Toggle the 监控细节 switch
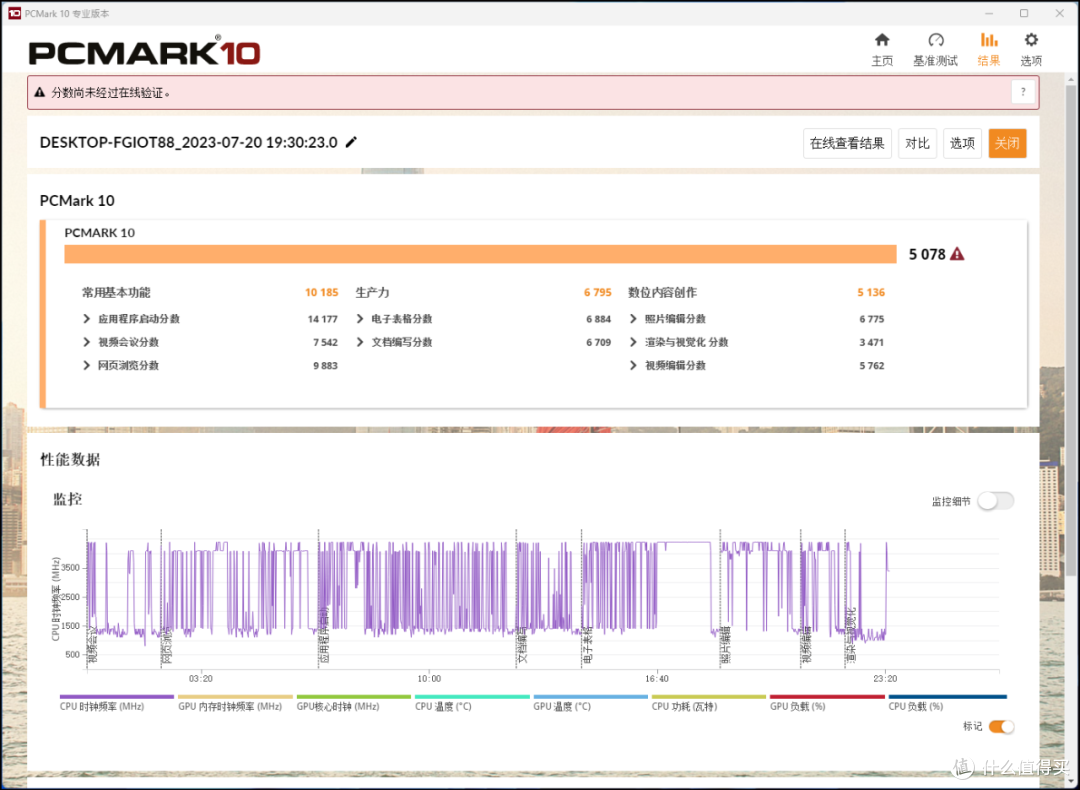The width and height of the screenshot is (1080, 790). coord(995,501)
